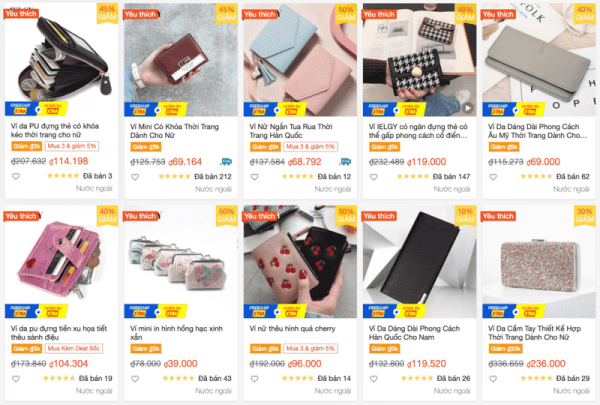The image size is (600, 405).
Task: Click 'Mua 3 & giảm 5%' tag on first wallet
Action: pos(72,146)
